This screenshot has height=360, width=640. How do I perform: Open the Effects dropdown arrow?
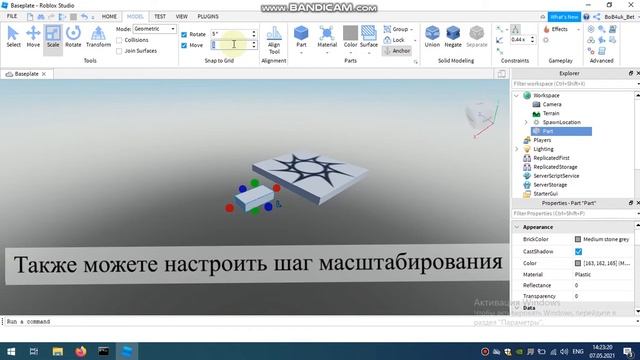[x=578, y=29]
